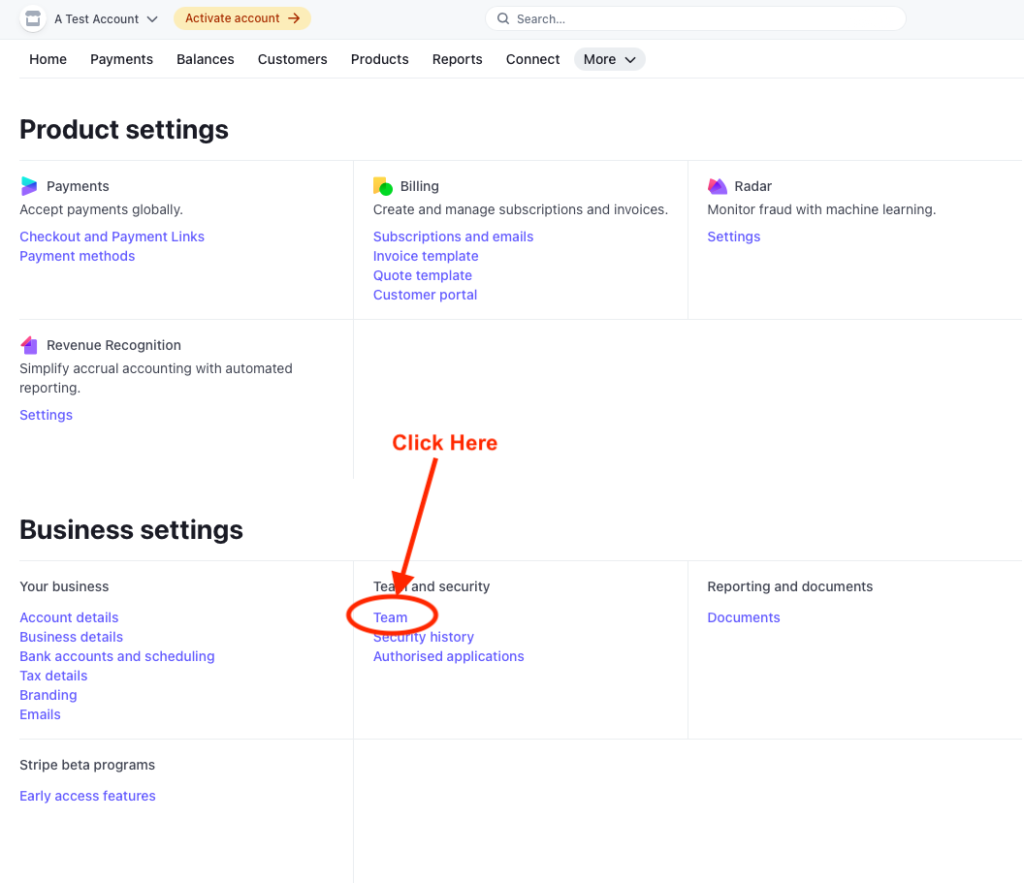Open the Invoice template link

click(x=425, y=256)
